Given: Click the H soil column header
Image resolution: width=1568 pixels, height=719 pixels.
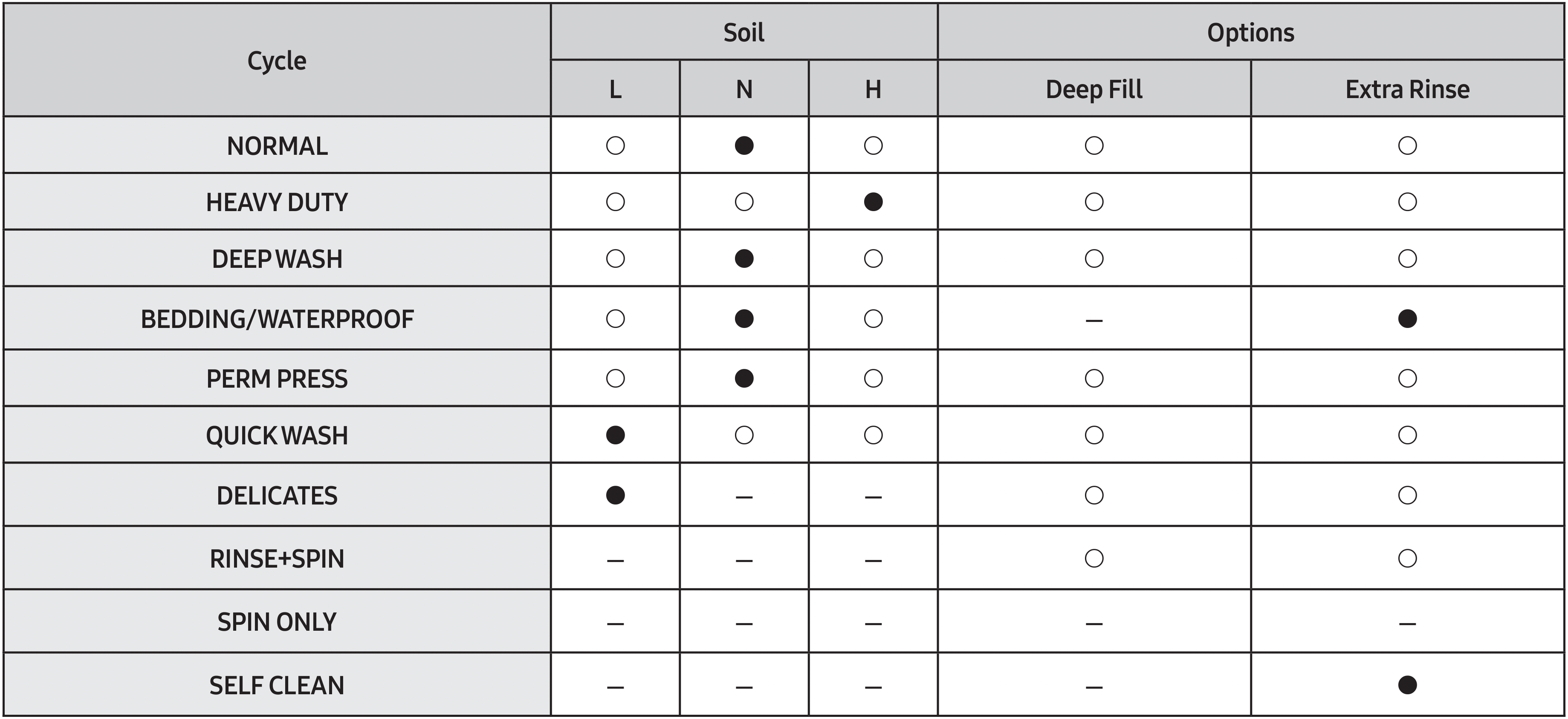Looking at the screenshot, I should click(873, 89).
